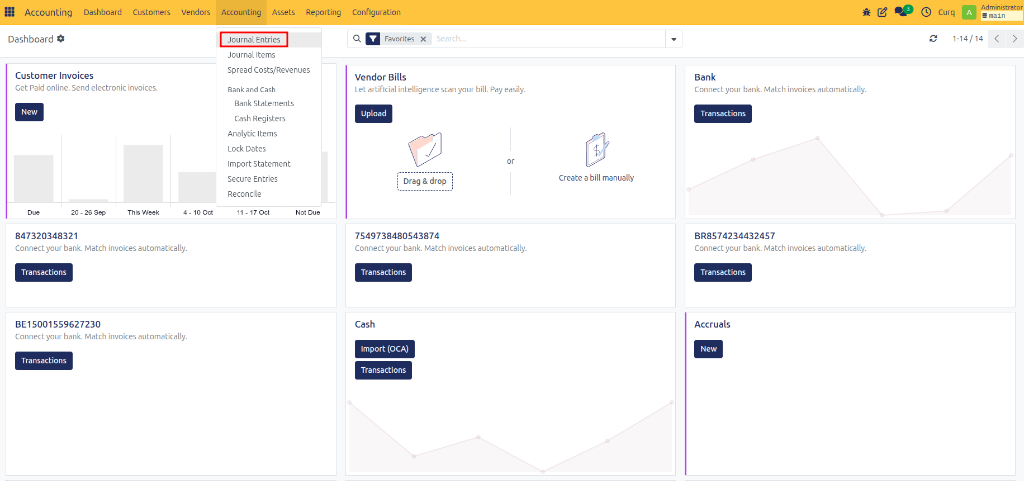
Task: Open Transactions in the Cash card
Action: click(x=383, y=370)
